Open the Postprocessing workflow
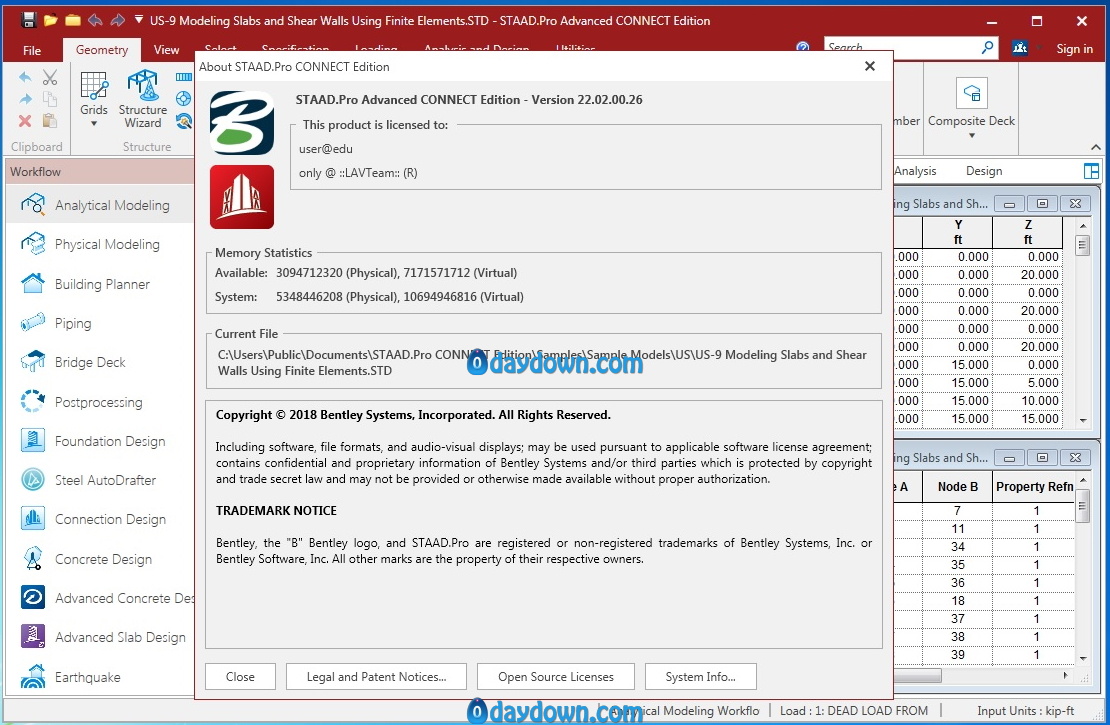This screenshot has height=725, width=1110. tap(99, 401)
